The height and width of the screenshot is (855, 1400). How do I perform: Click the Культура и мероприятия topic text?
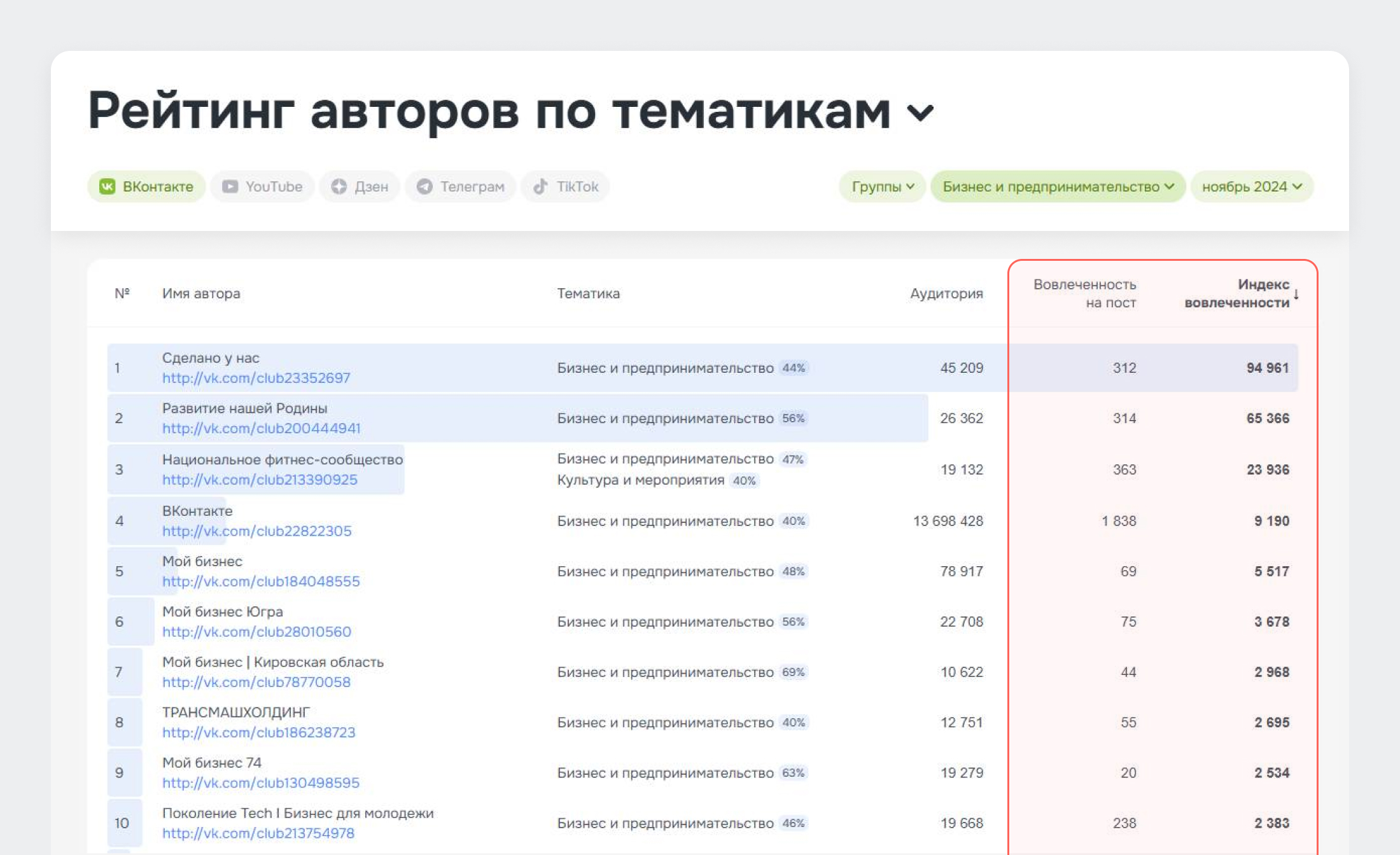point(641,480)
